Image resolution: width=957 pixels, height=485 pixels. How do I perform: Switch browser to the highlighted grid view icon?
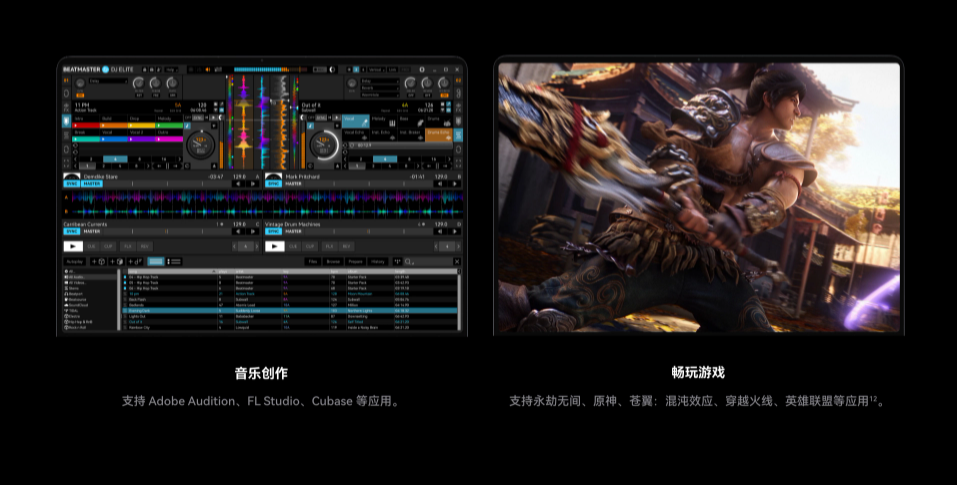point(155,261)
